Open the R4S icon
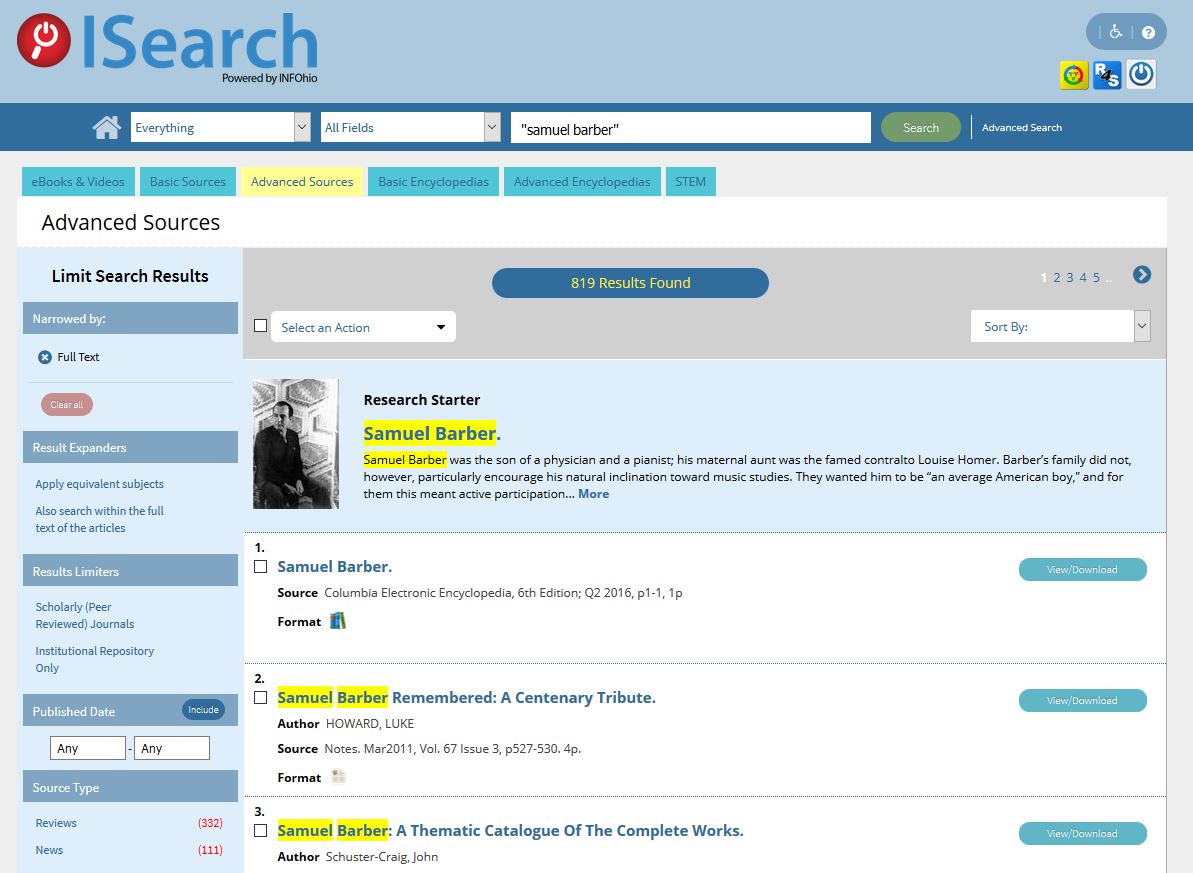 1107,75
